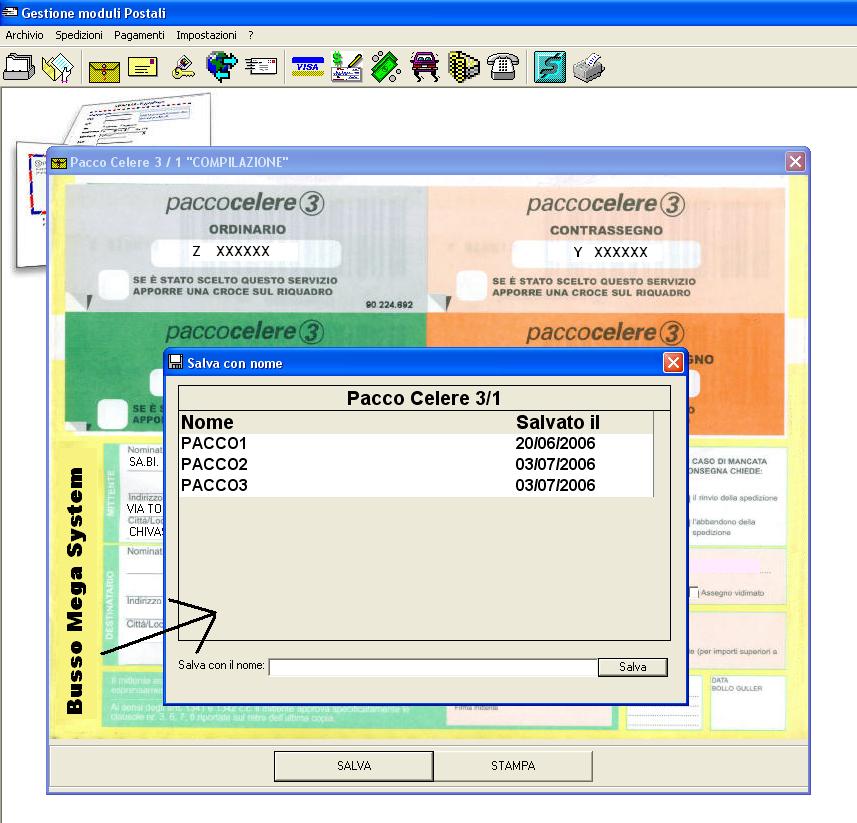Click the large SALVA button at the bottom
The image size is (857, 823).
(x=354, y=766)
